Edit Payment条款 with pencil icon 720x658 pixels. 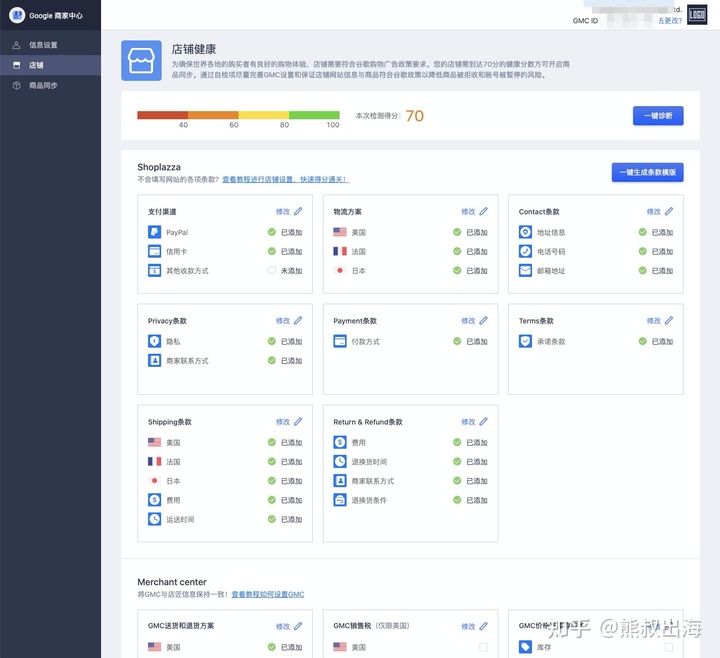pos(484,321)
